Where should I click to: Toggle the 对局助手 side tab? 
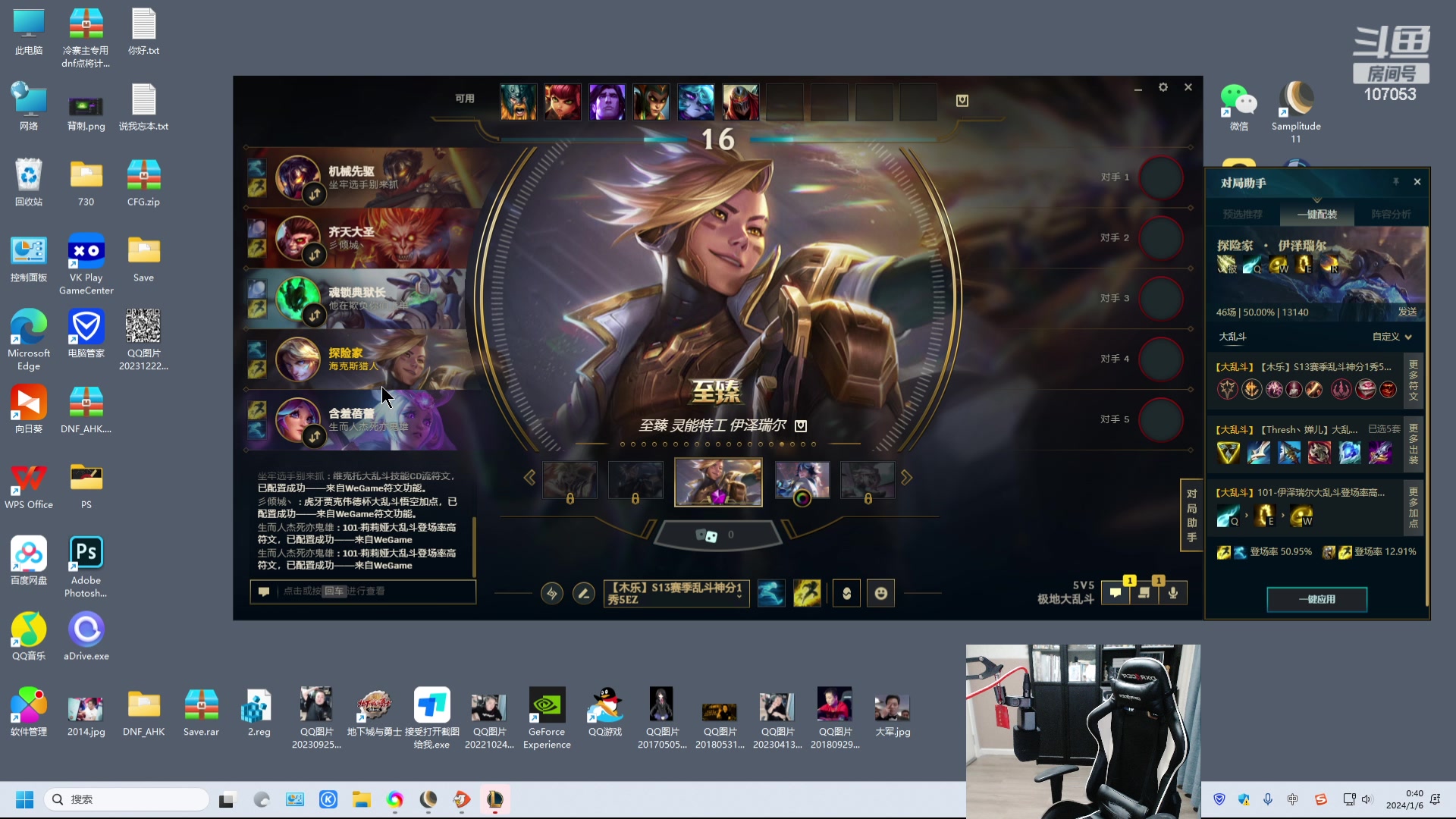point(1191,515)
